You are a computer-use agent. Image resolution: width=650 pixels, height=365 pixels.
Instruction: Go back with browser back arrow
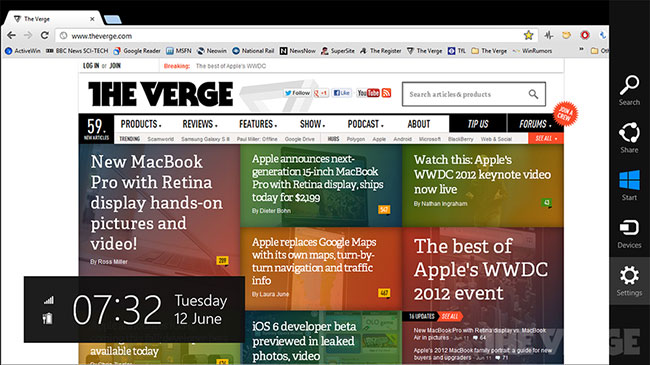tap(12, 36)
